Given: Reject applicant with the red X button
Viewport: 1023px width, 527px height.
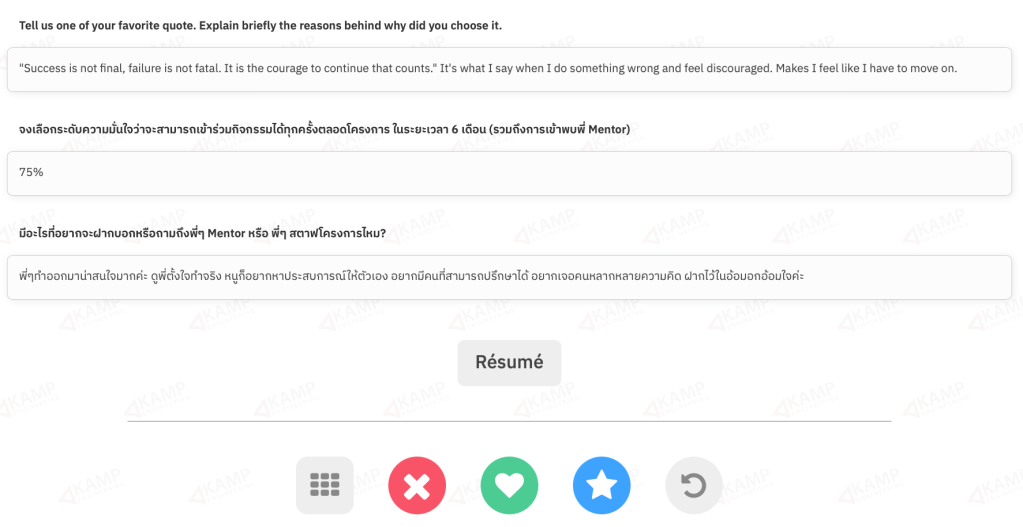Looking at the screenshot, I should coord(417,485).
